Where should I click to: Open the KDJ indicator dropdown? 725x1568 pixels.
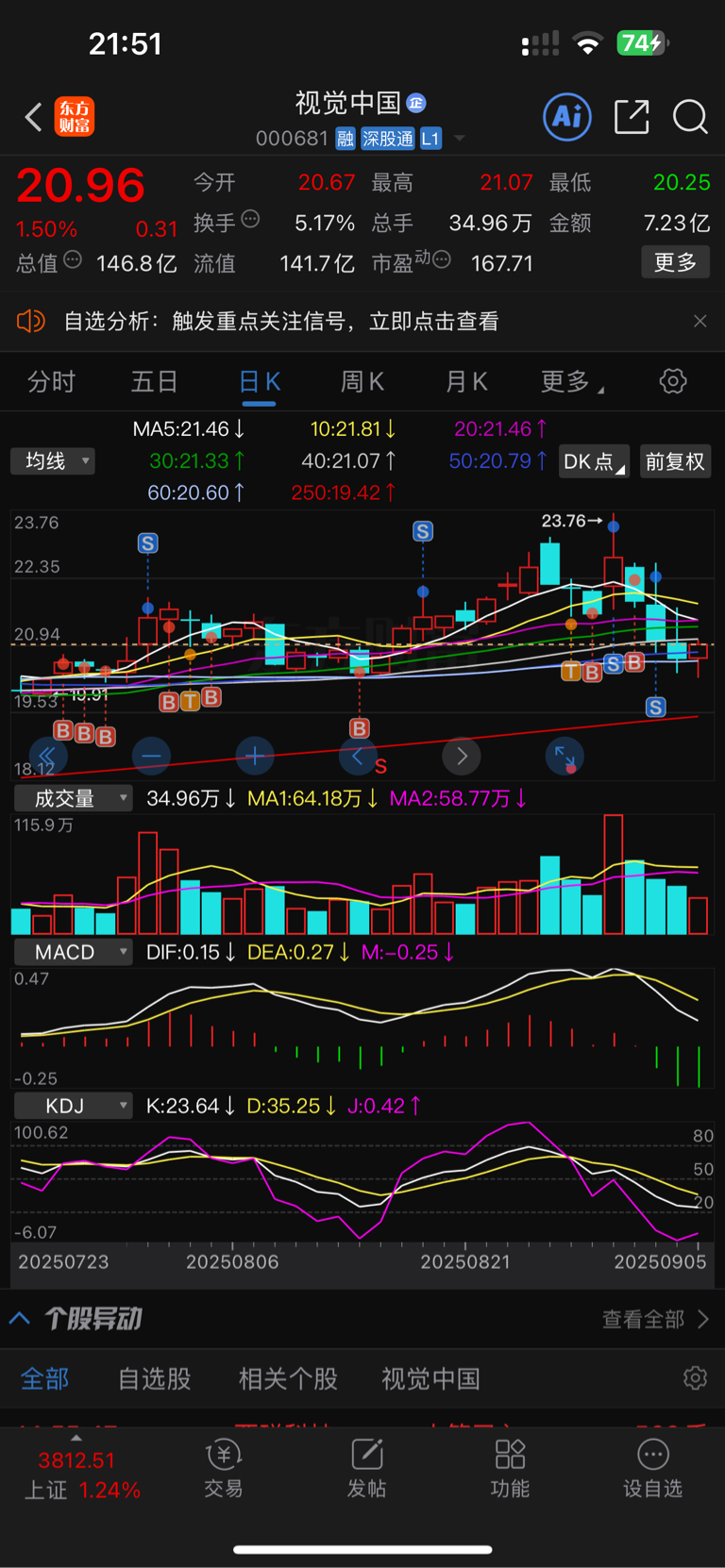[73, 1106]
